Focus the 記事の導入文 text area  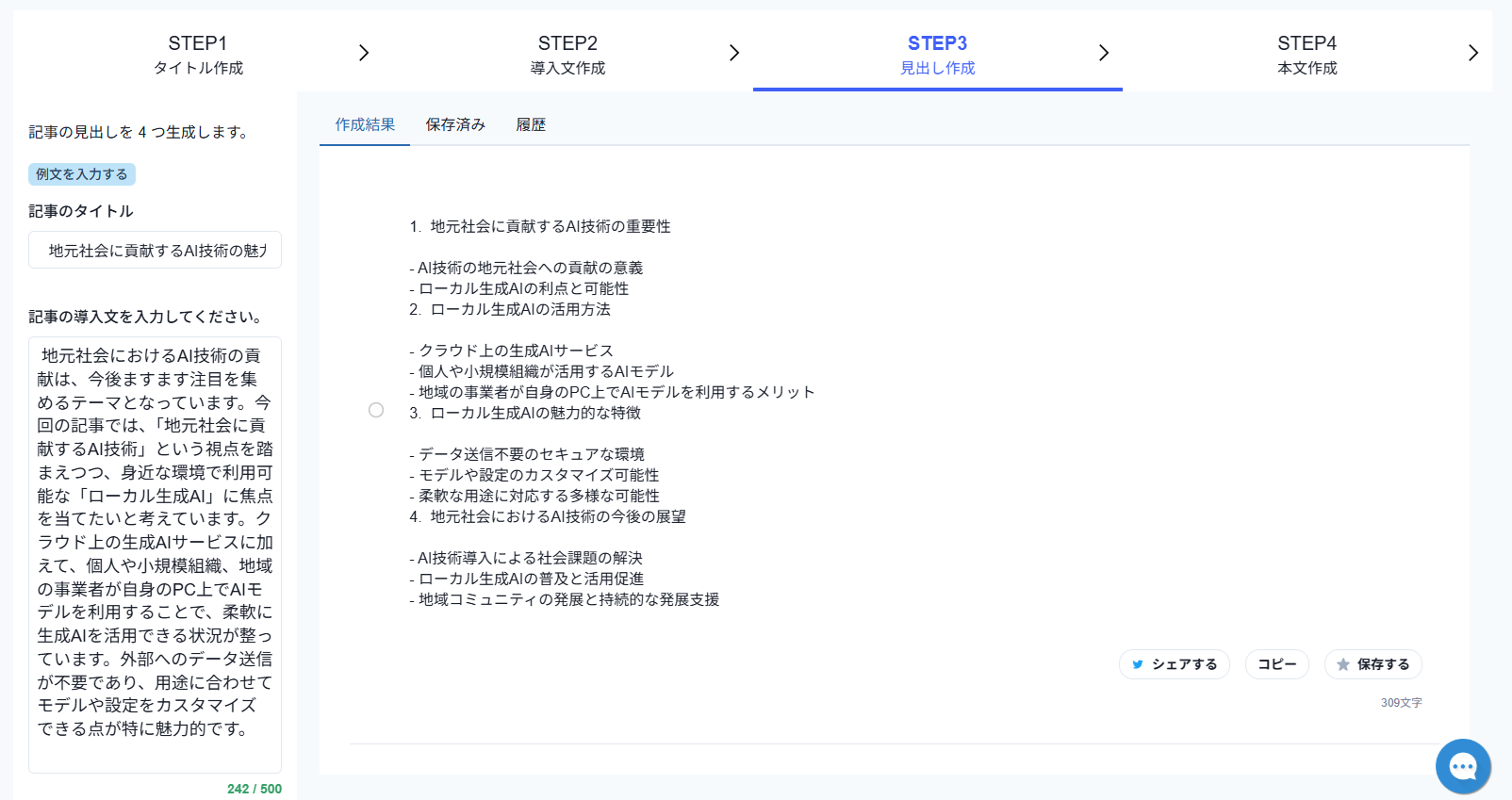pos(155,555)
